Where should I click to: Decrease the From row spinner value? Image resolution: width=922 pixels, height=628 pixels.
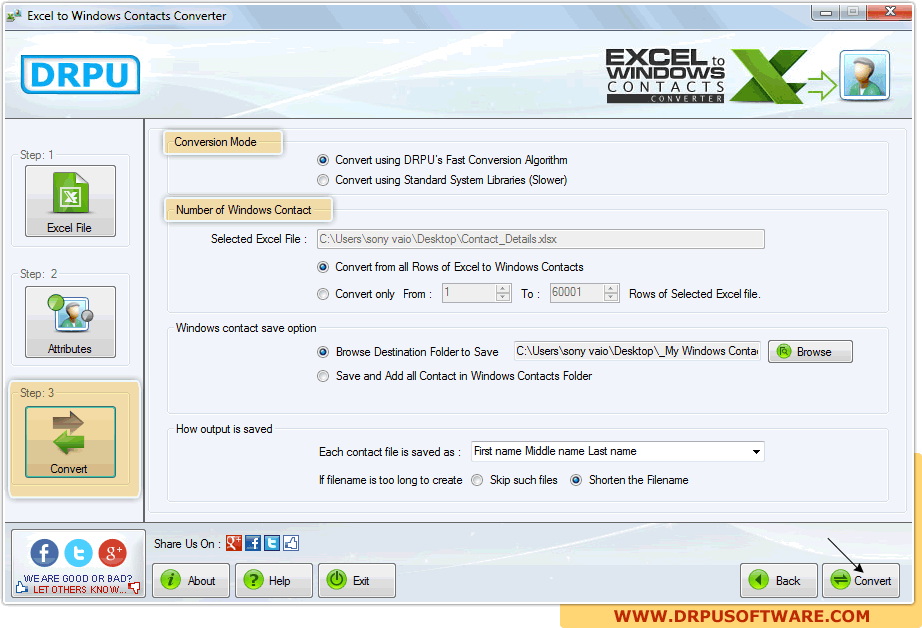coord(503,297)
